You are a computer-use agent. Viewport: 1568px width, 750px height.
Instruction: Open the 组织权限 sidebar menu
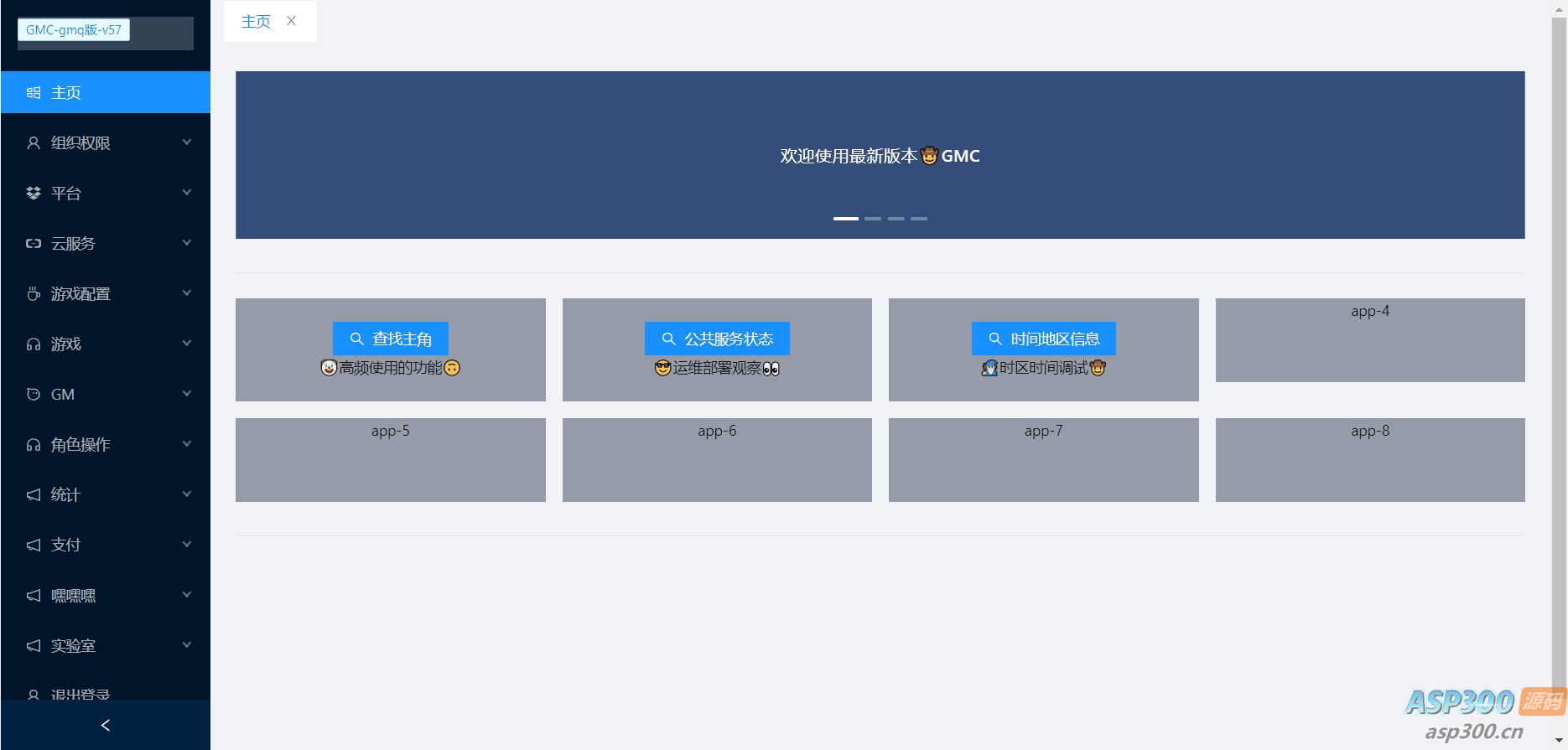coord(106,142)
